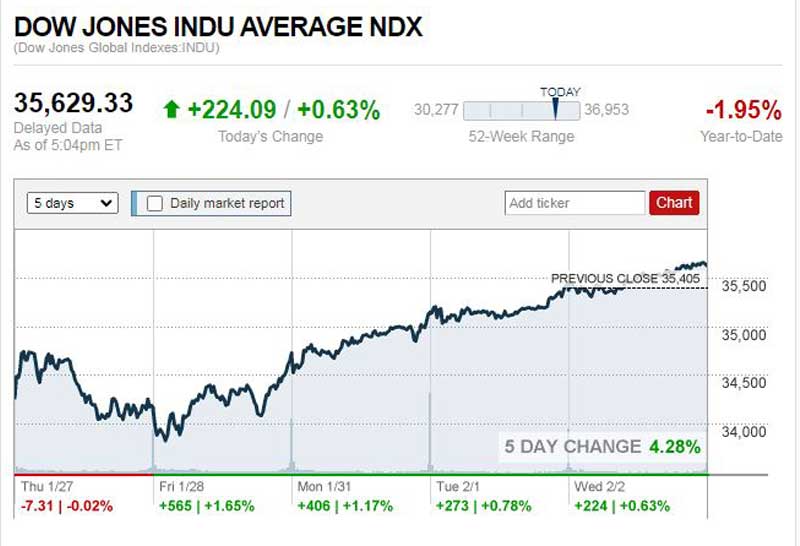Enable the Daily market report checkbox

pyautogui.click(x=155, y=203)
